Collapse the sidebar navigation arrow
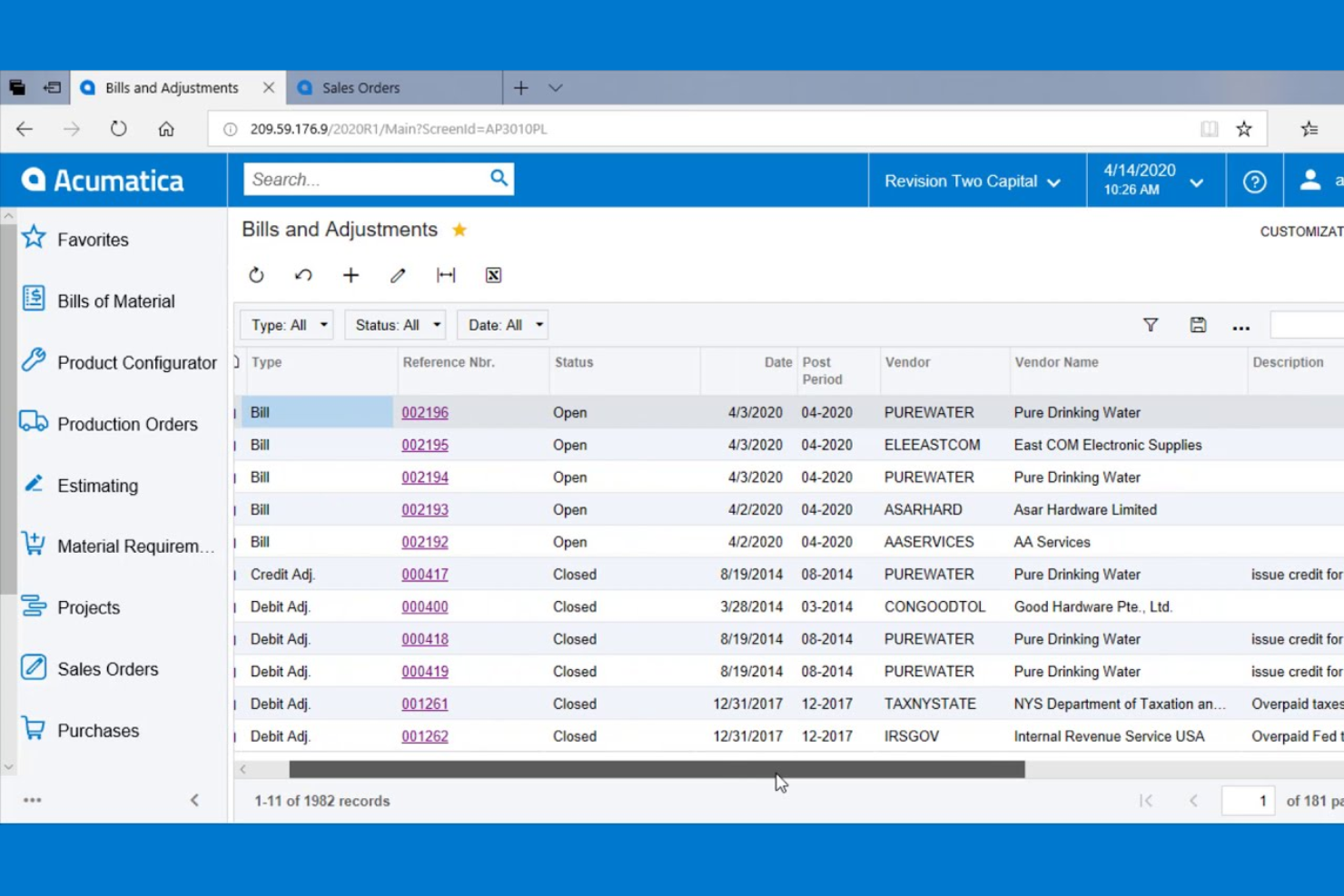Image resolution: width=1344 pixels, height=896 pixels. pyautogui.click(x=194, y=800)
